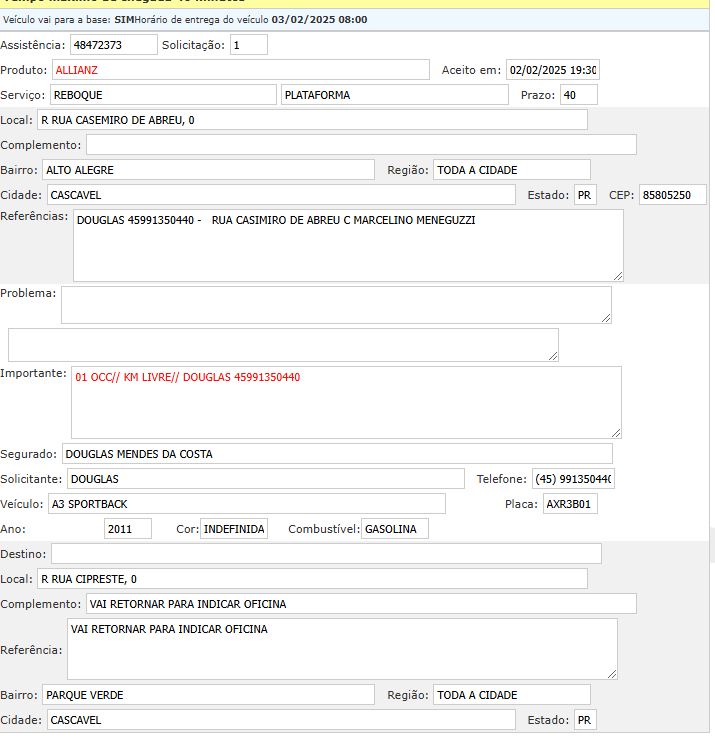715x738 pixels.
Task: Click the CEP field 85805250
Action: (673, 194)
